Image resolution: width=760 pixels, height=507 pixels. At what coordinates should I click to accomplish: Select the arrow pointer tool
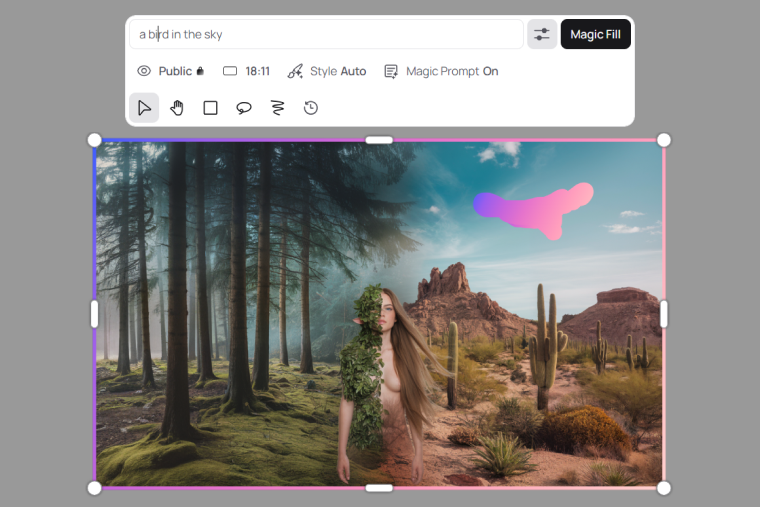point(144,108)
